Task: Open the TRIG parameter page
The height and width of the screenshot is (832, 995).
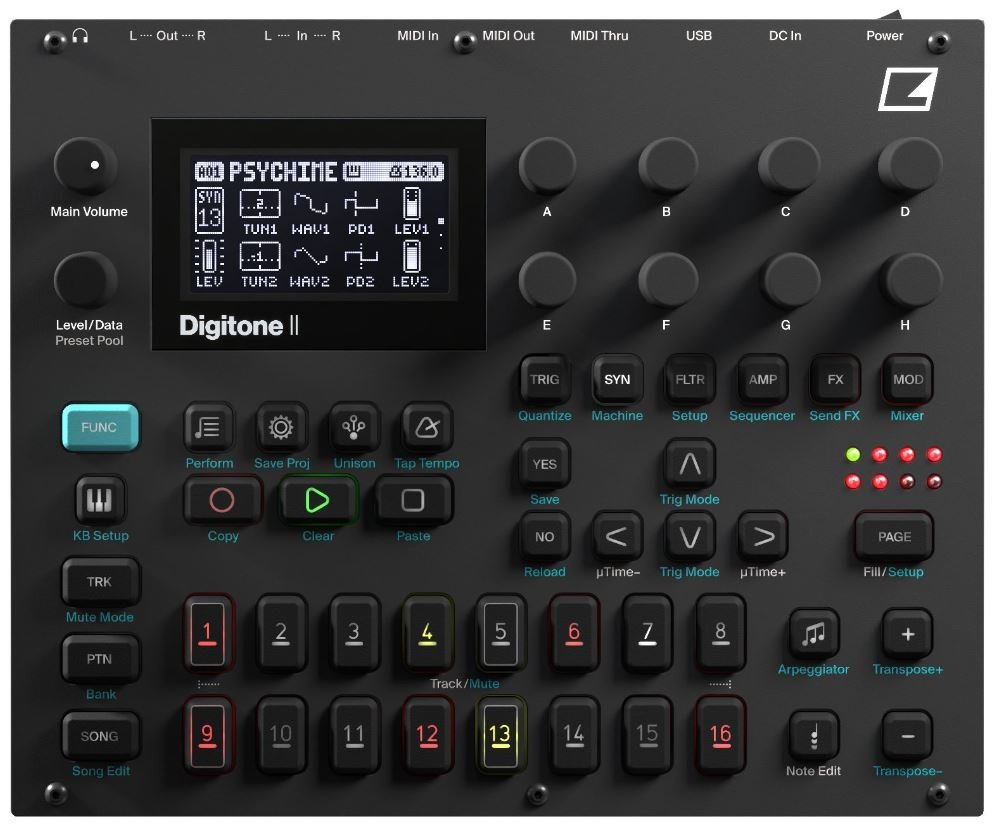Action: point(544,380)
